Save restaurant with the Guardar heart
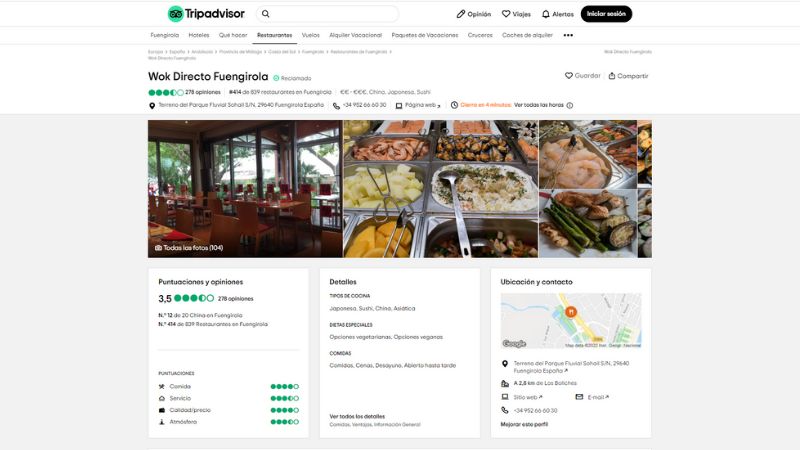Viewport: 800px width, 450px height. 568,76
